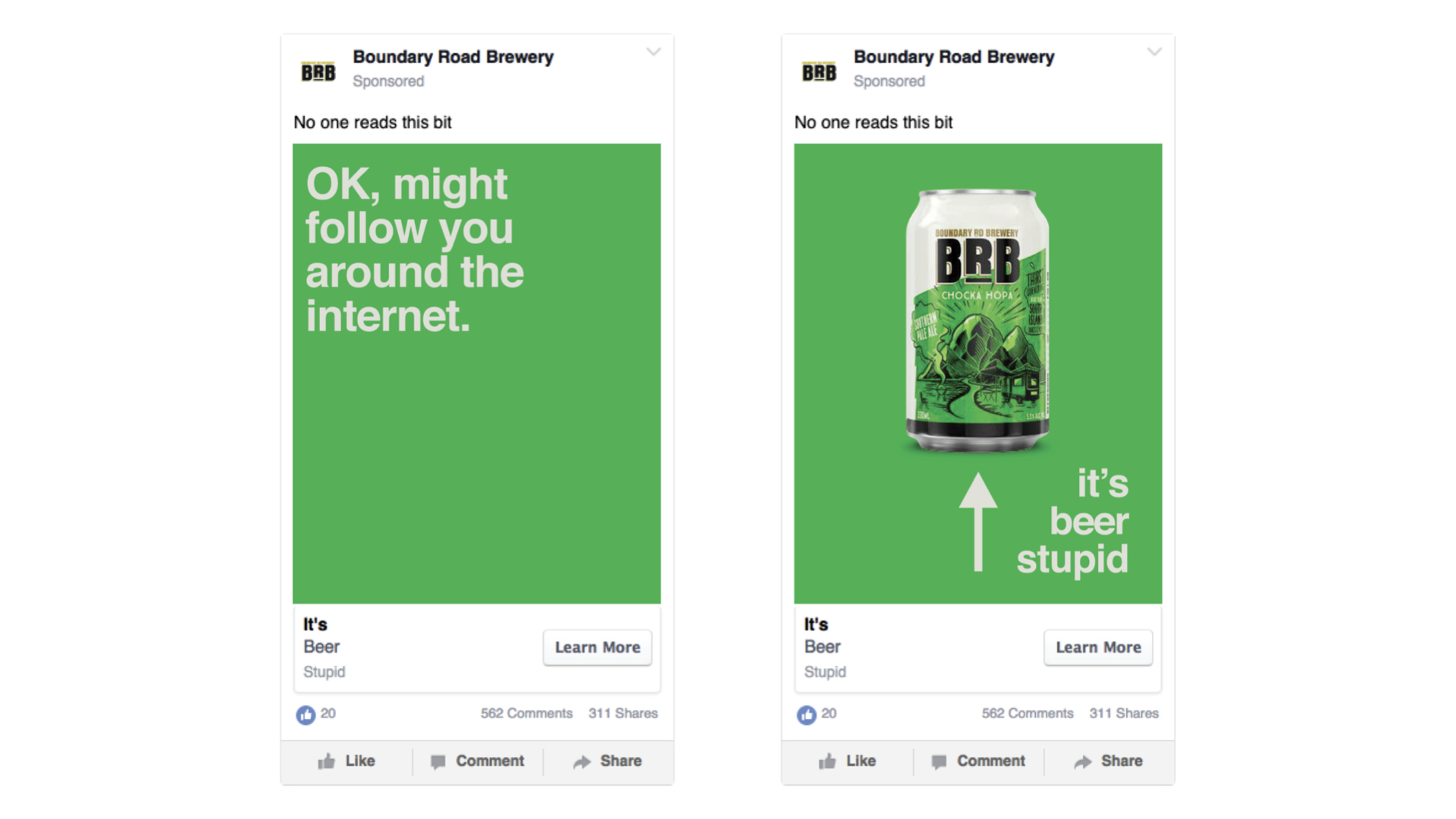Click BRB logo avatar on left ad

tap(318, 71)
